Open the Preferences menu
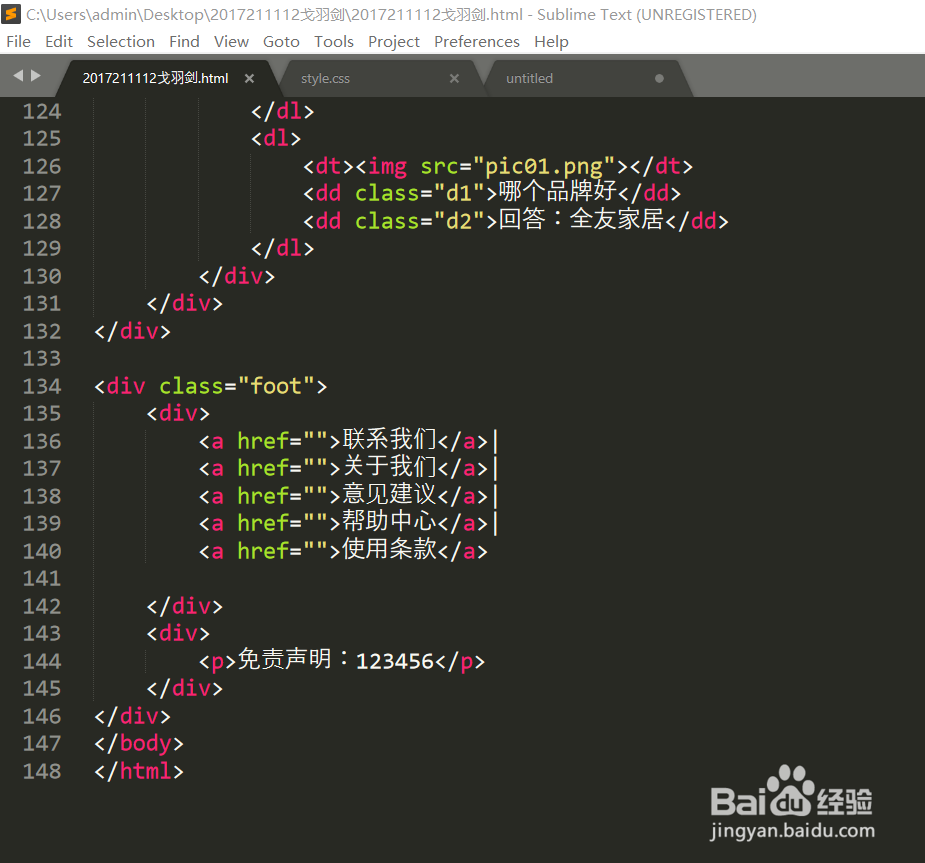This screenshot has height=863, width=925. (477, 42)
